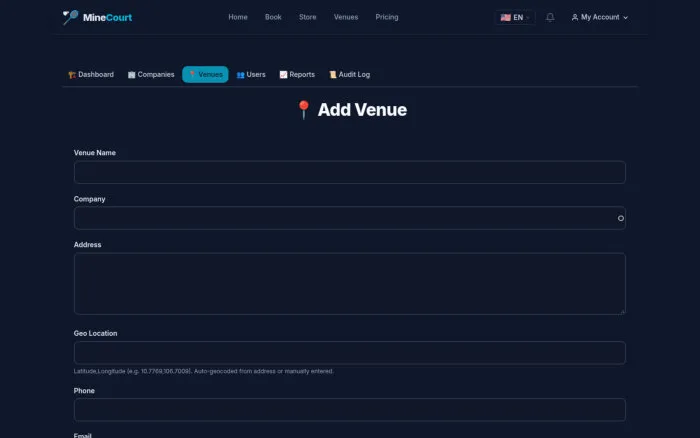Open the Book page link

coord(273,17)
